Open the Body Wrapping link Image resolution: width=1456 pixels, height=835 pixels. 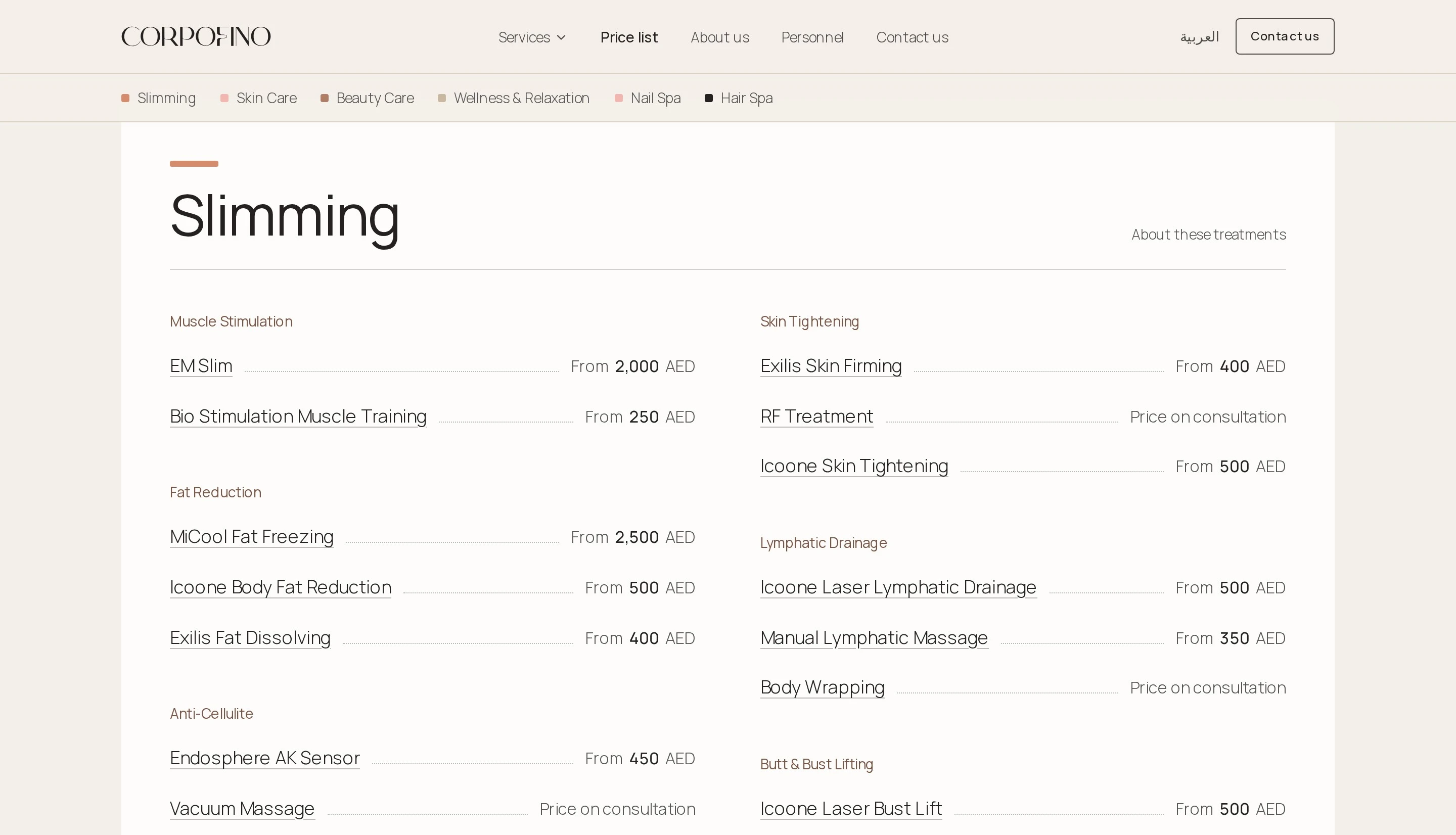(823, 687)
